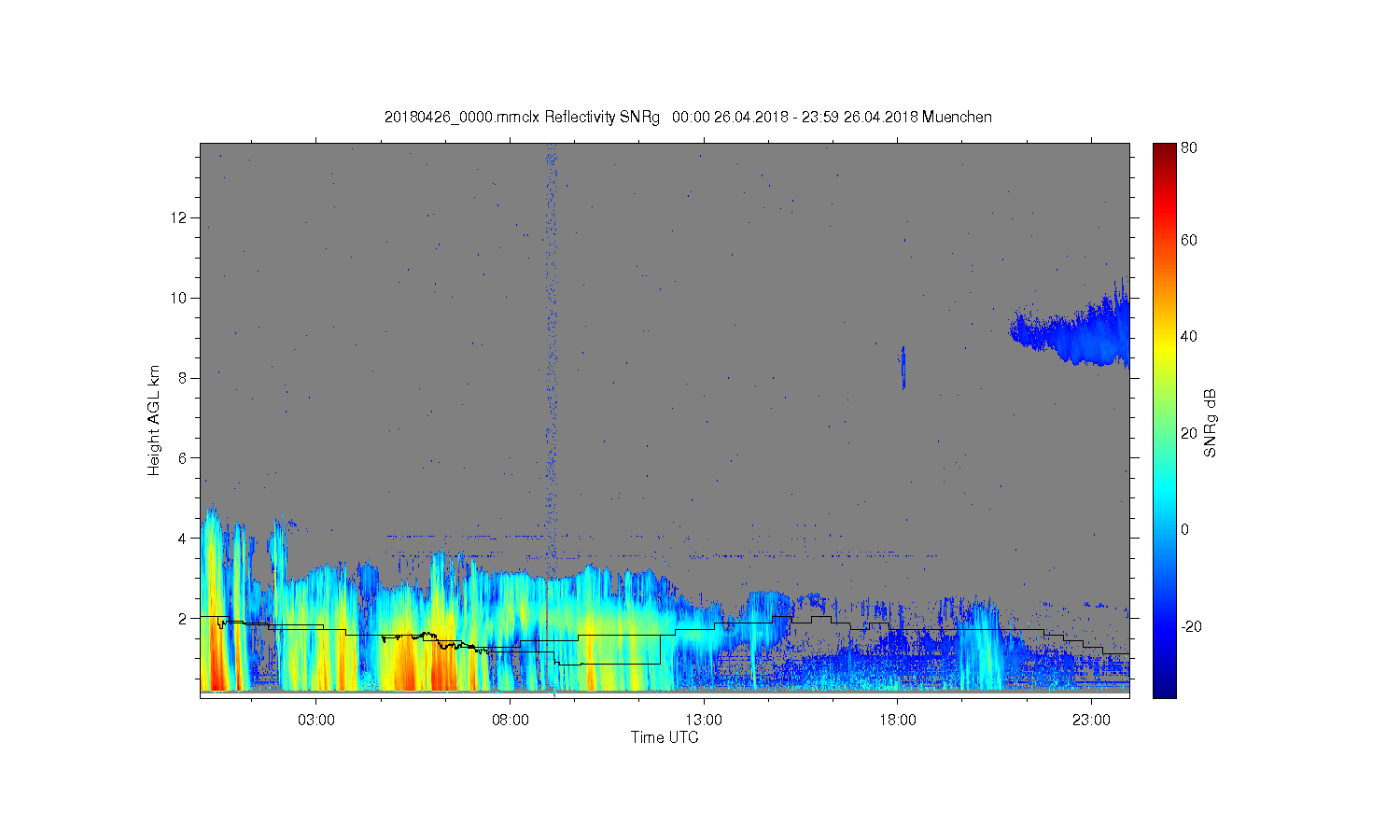
Task: Click the 'Height AGL km' axis label
Action: (x=154, y=420)
